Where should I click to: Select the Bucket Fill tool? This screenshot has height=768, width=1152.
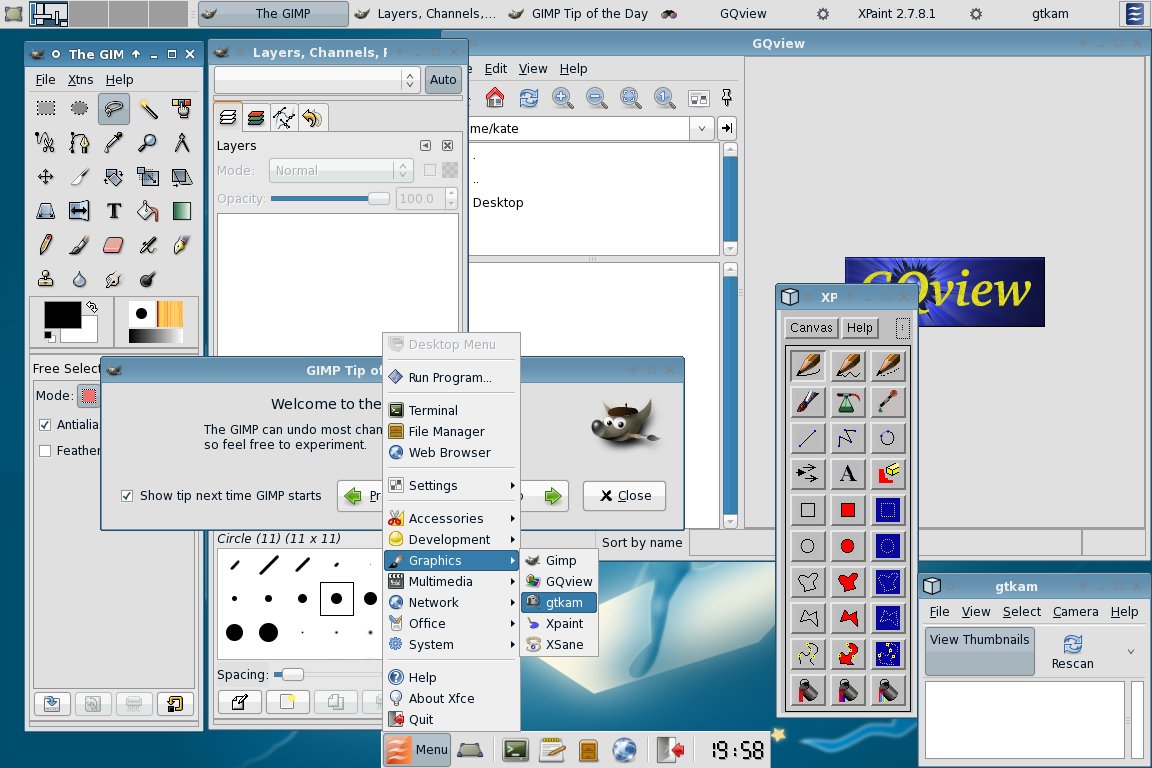148,211
